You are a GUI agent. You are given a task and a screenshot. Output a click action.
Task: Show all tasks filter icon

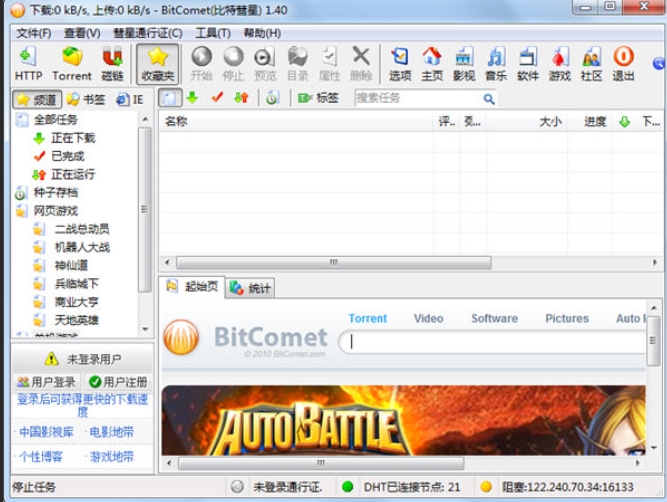[x=170, y=98]
